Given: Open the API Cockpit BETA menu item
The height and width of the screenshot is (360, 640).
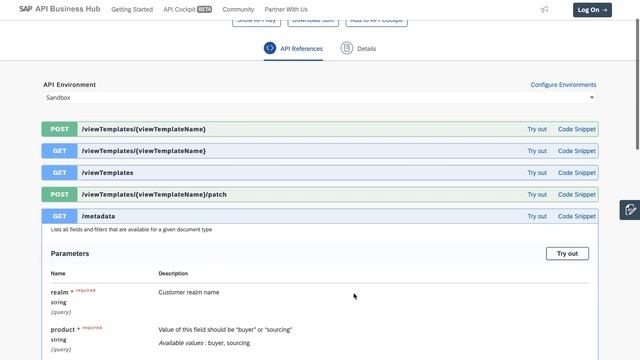Looking at the screenshot, I should (x=187, y=9).
